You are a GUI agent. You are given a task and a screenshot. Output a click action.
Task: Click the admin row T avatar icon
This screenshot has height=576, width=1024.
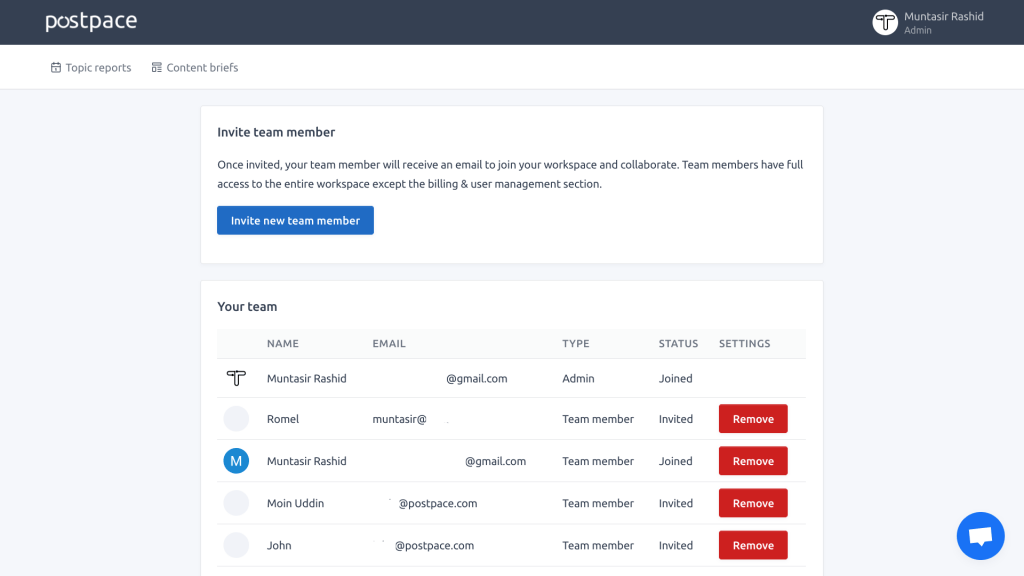[236, 378]
